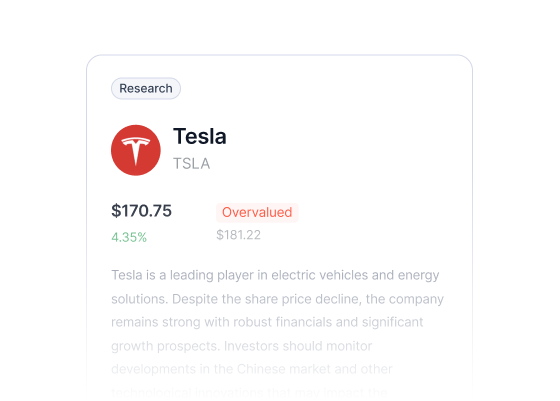The image size is (560, 401).
Task: Open the Tesla company name heading
Action: coord(200,136)
